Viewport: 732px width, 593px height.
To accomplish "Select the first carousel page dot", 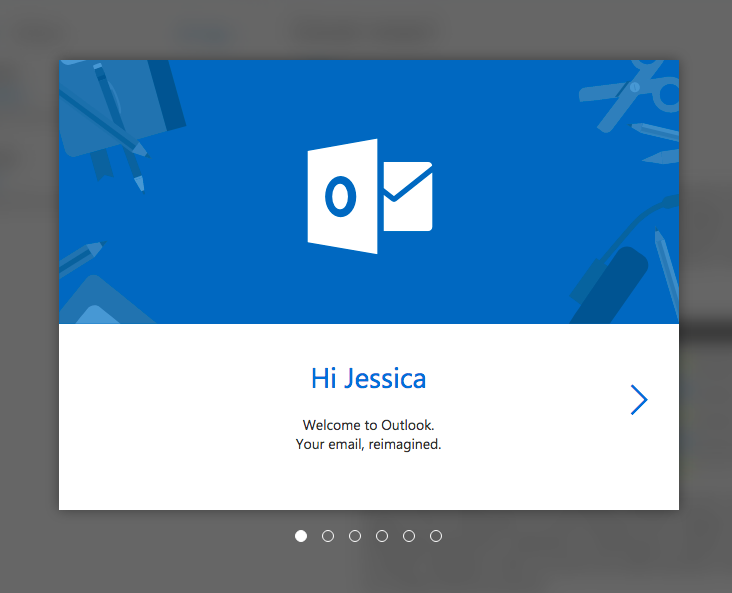I will click(301, 536).
